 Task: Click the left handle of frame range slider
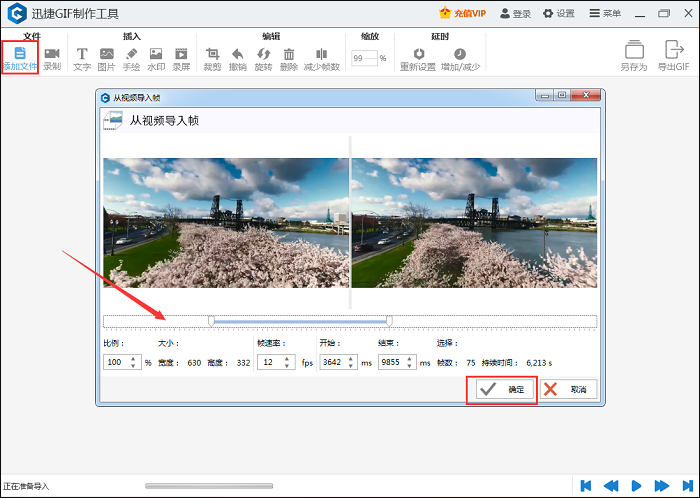click(211, 321)
